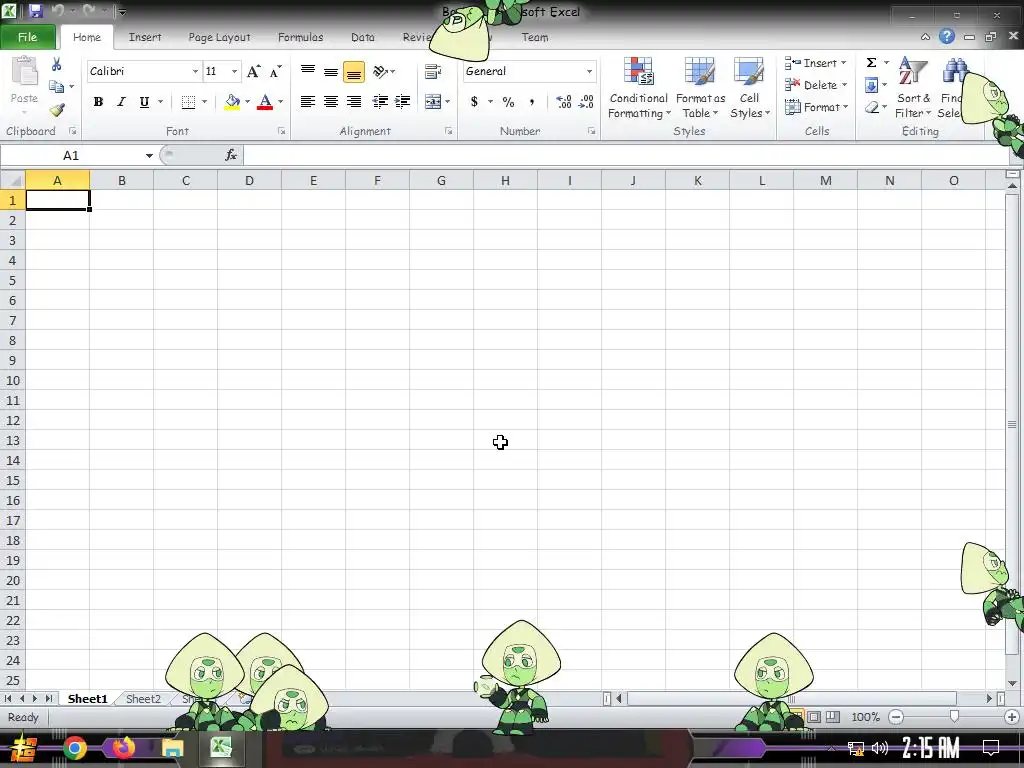The height and width of the screenshot is (768, 1024).
Task: Open the General number format dropdown
Action: (x=589, y=71)
